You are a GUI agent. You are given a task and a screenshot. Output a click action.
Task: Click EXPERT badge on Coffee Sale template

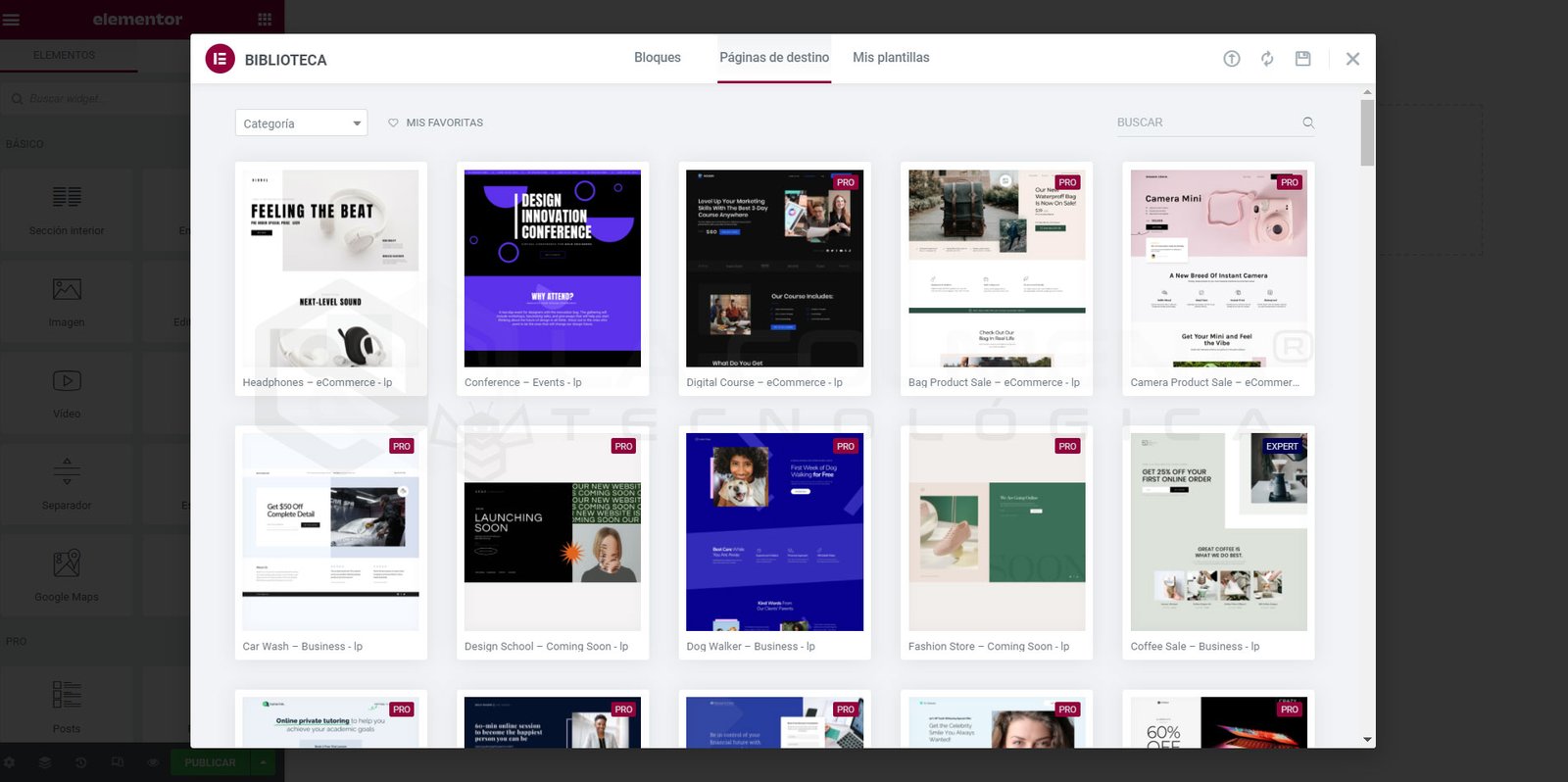[1282, 446]
